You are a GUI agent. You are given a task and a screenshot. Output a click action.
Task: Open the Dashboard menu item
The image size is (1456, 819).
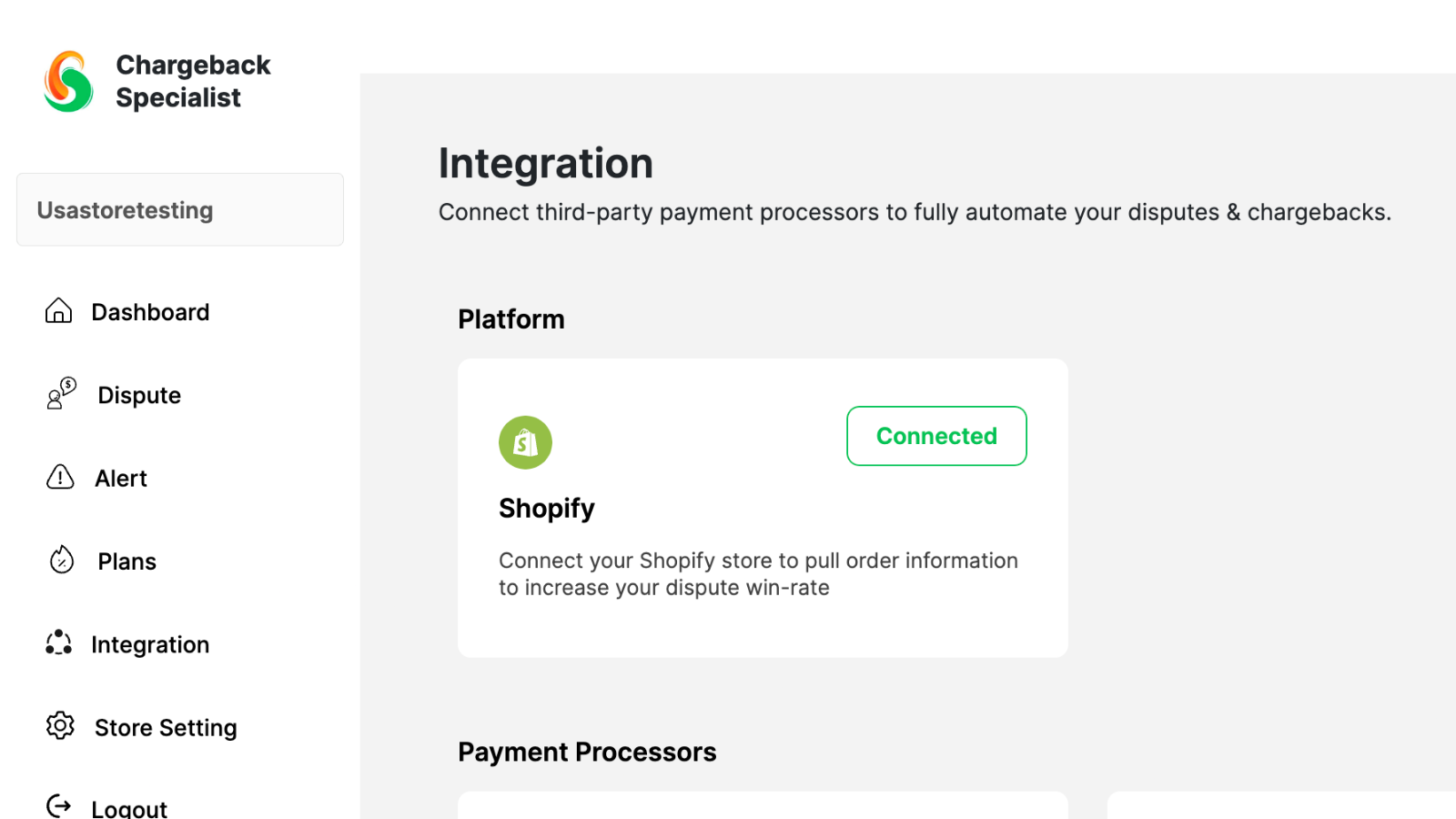pos(150,312)
